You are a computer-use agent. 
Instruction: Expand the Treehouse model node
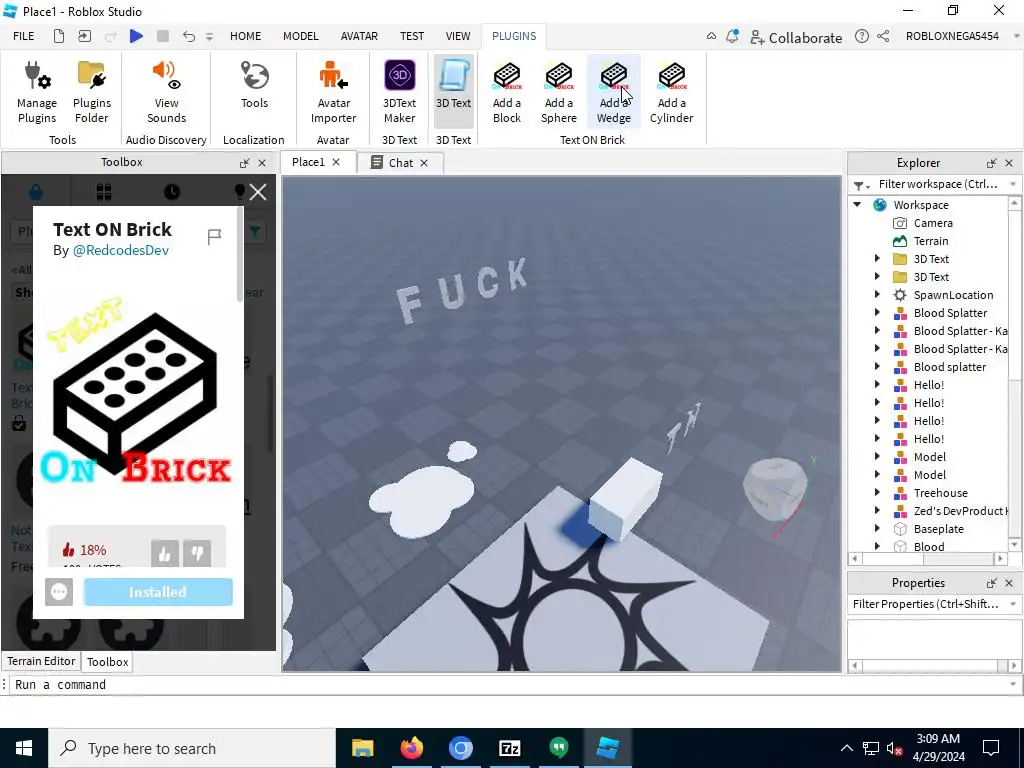coord(877,493)
